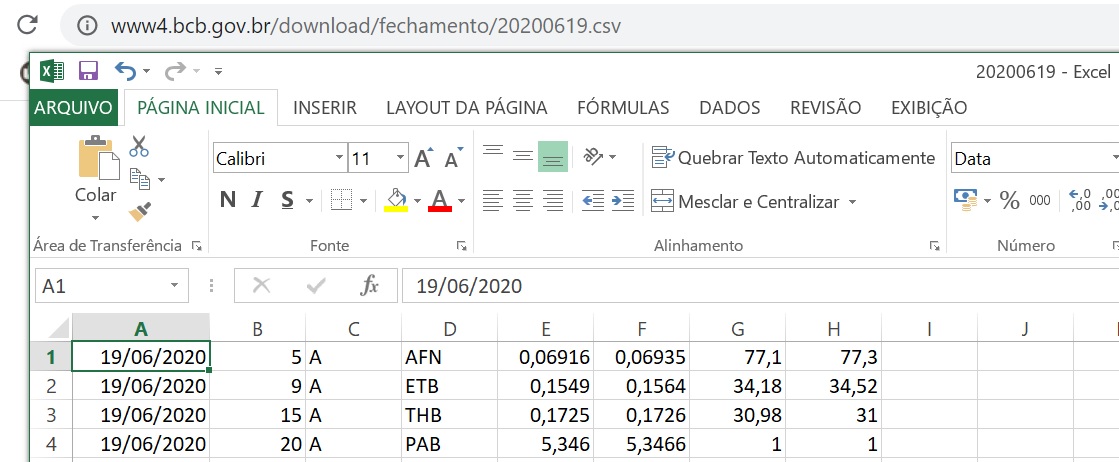1119x462 pixels.
Task: Redo the last action
Action: pyautogui.click(x=175, y=71)
